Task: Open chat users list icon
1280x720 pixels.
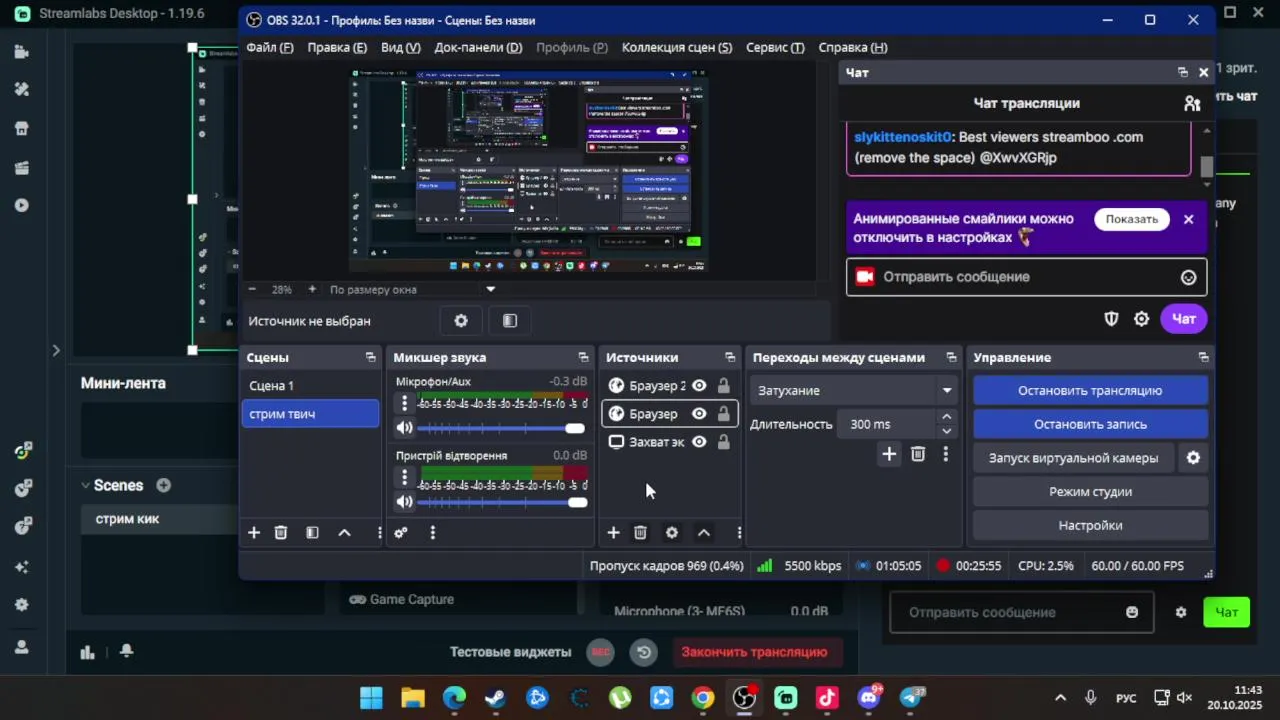Action: tap(1192, 103)
